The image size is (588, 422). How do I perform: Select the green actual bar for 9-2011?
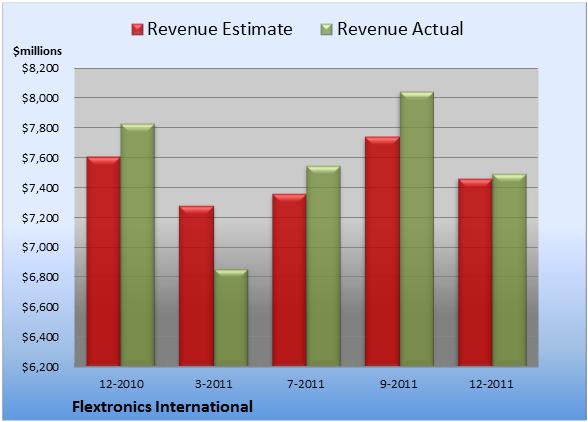pyautogui.click(x=417, y=229)
